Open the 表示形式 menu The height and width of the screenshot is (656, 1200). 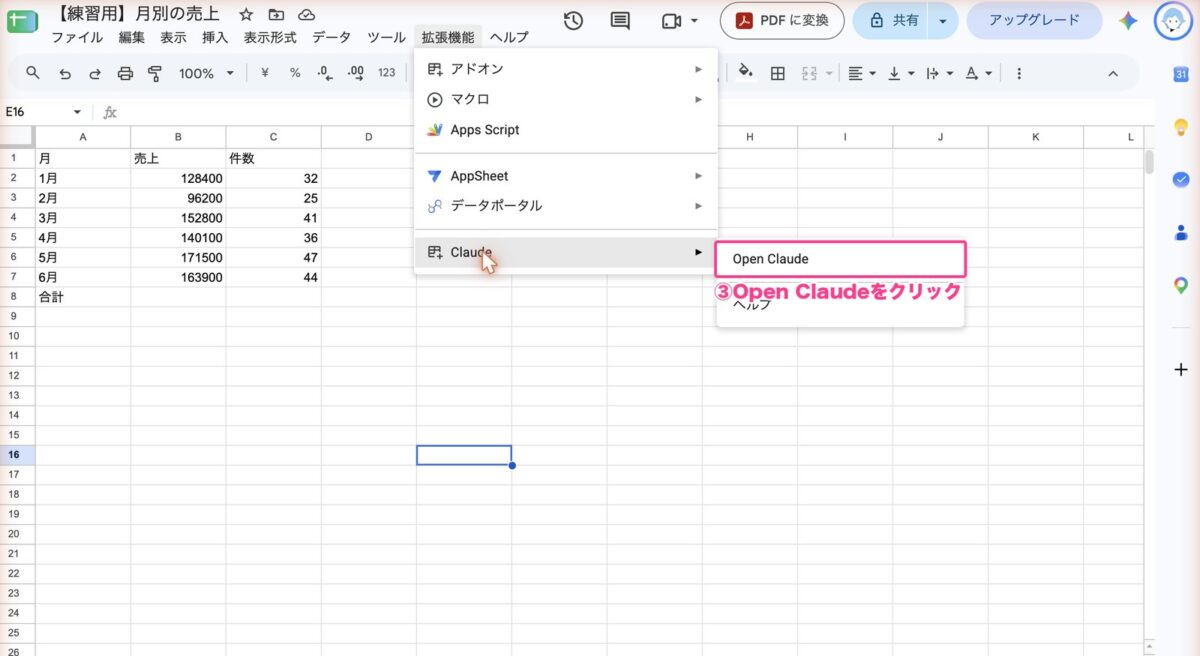(270, 37)
